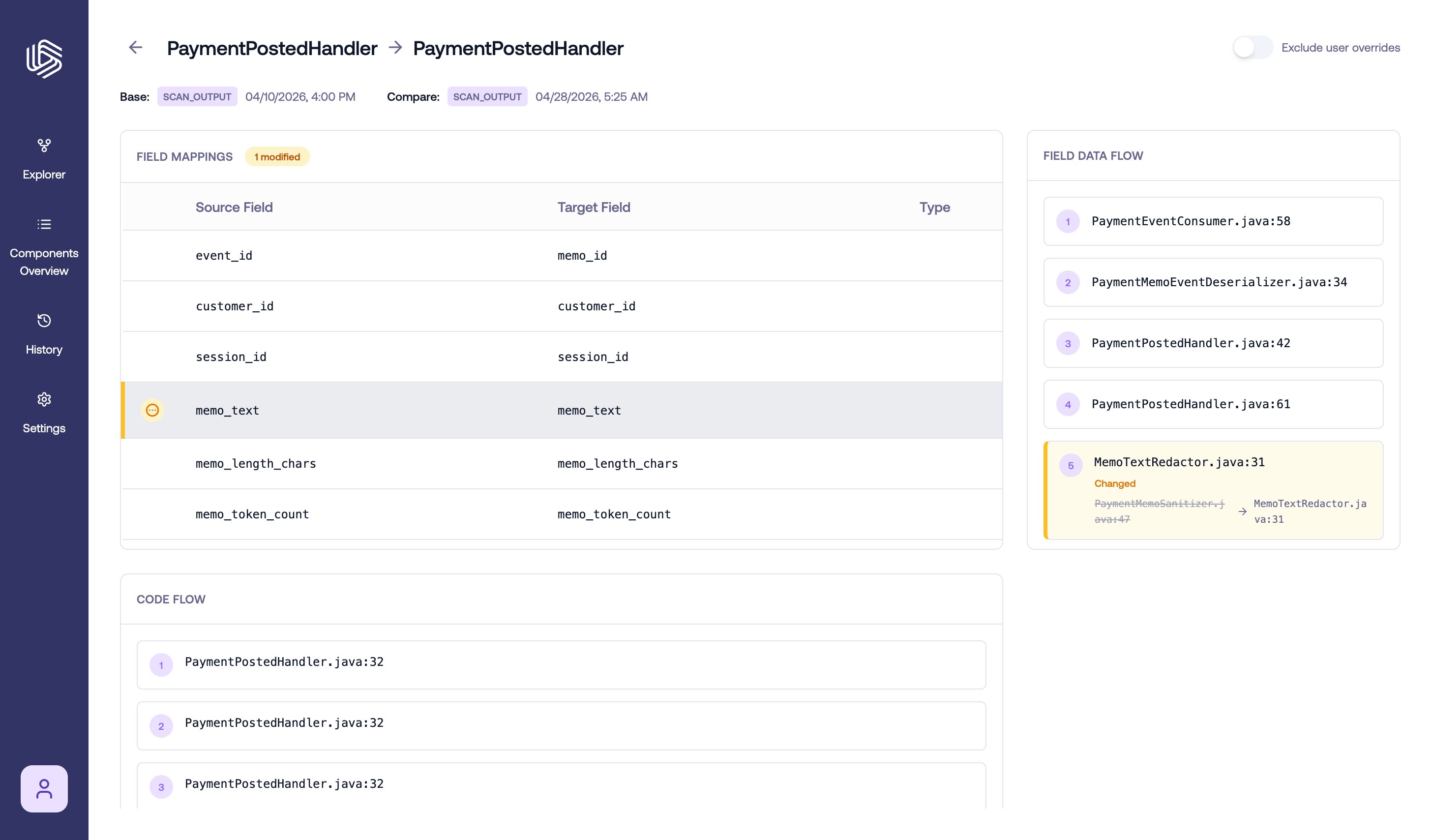1432x840 pixels.
Task: Open the changed MemoTextRedactor.java:31 step
Action: (1213, 490)
